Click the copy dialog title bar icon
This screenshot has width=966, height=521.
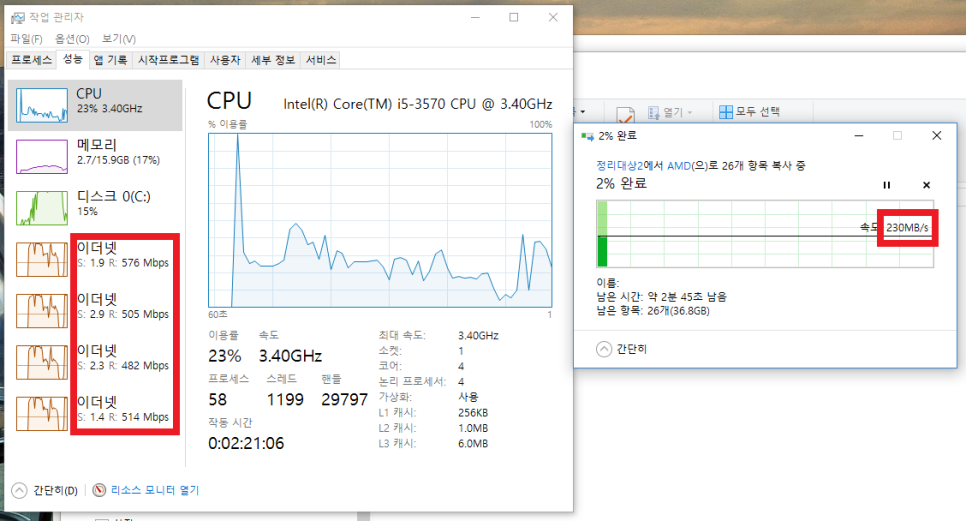(587, 136)
